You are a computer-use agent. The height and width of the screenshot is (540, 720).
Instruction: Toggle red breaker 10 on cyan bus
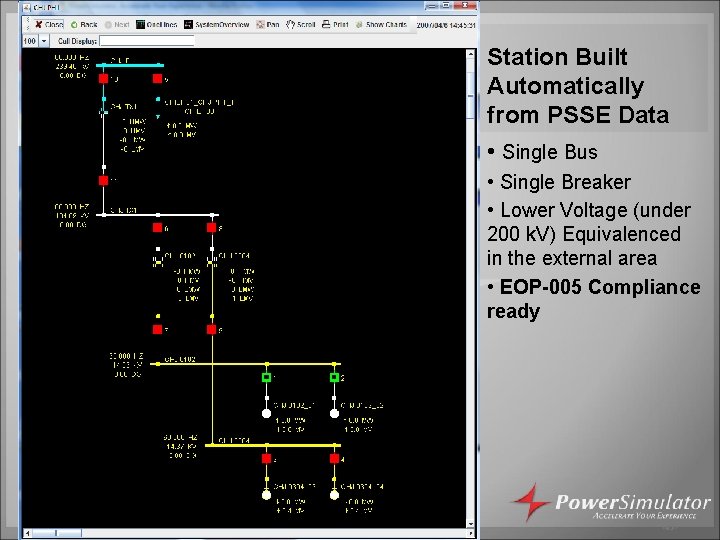[104, 79]
